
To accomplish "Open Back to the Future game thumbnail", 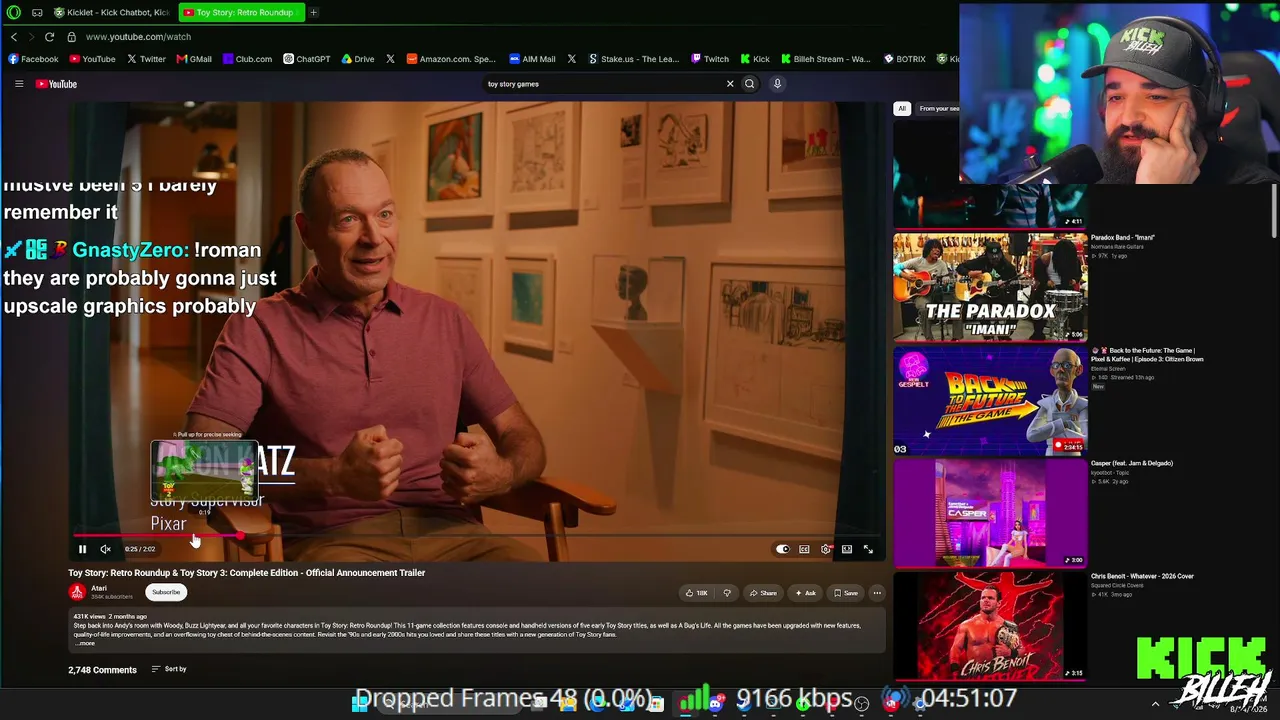I will [990, 401].
